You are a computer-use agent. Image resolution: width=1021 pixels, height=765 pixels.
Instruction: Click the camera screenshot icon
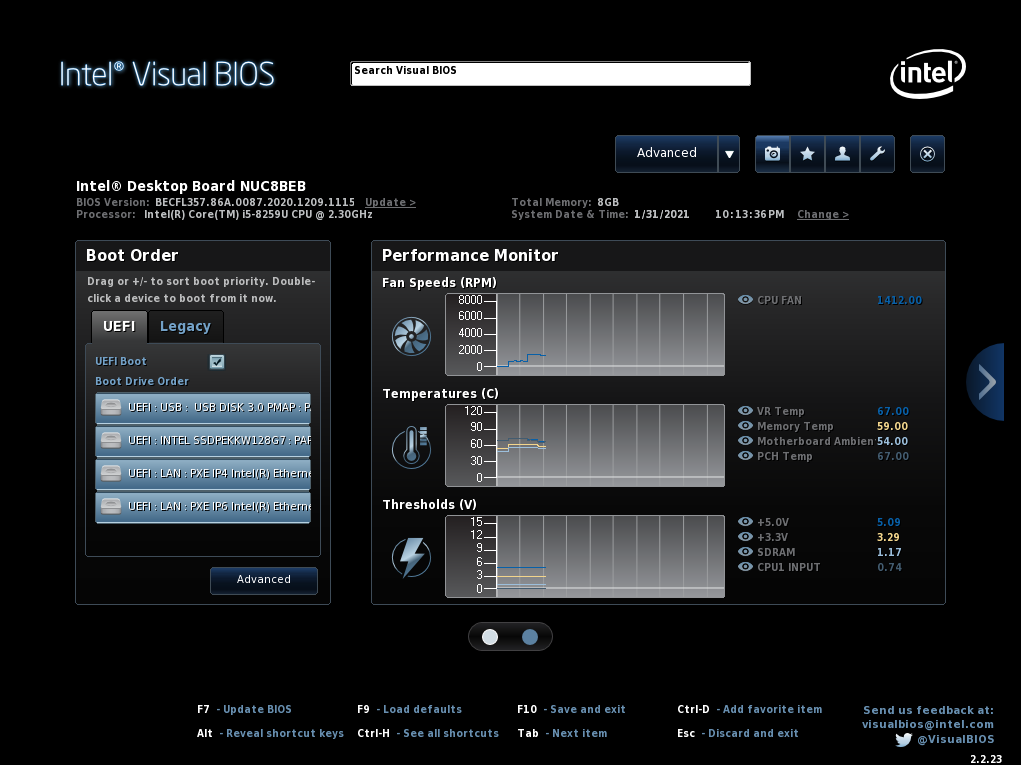tap(772, 154)
